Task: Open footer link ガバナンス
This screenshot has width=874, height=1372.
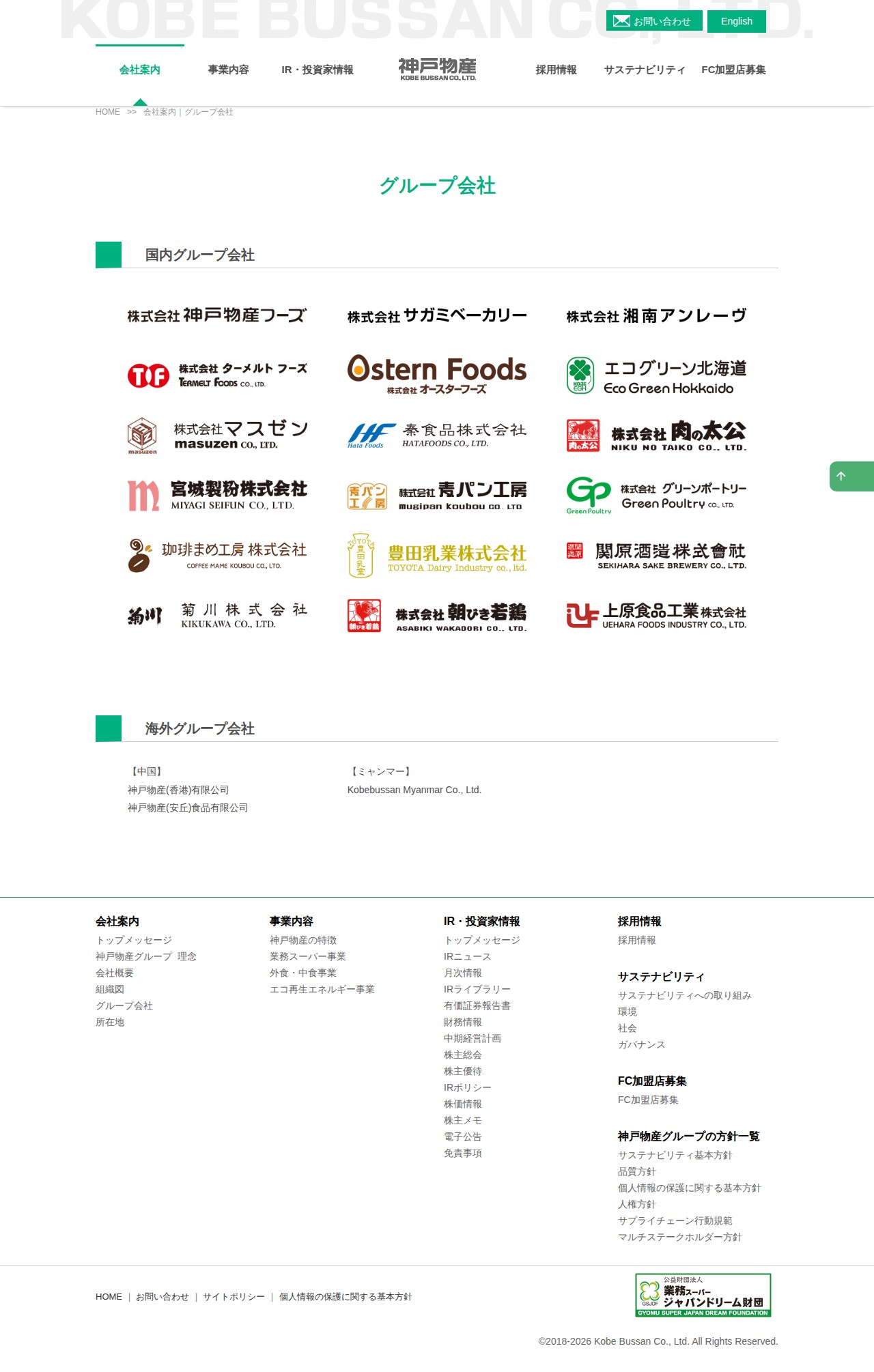Action: (x=642, y=1044)
